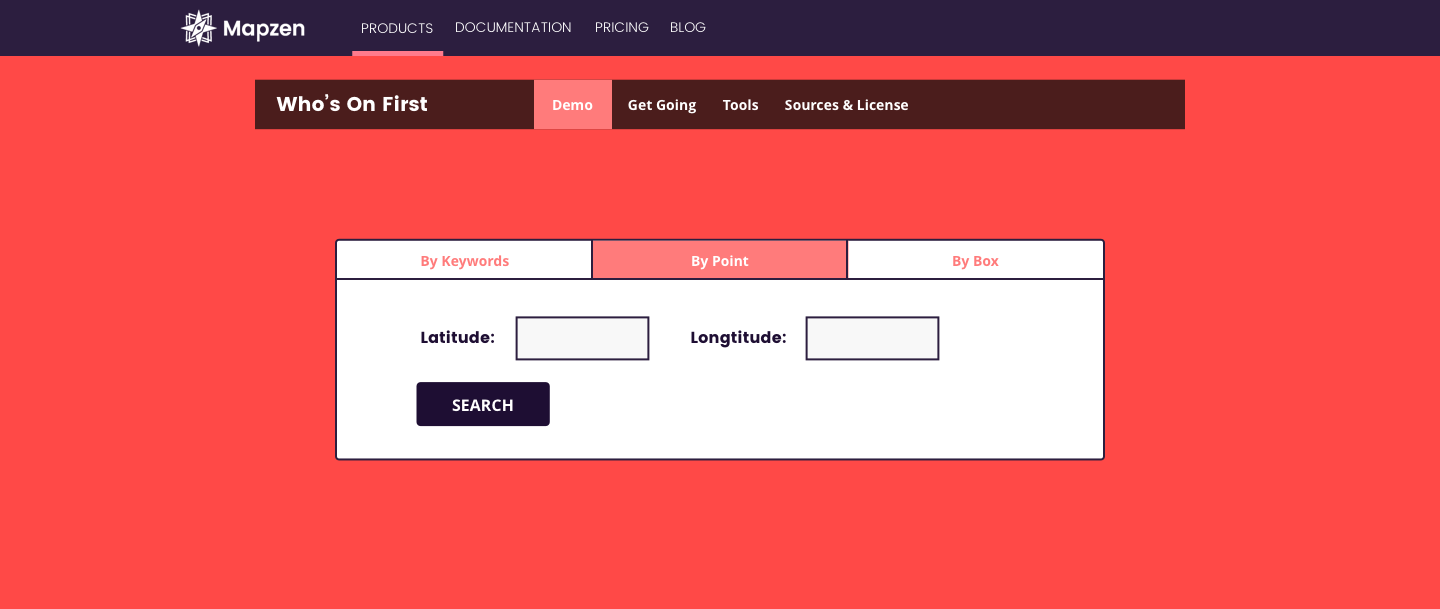This screenshot has height=609, width=1440.
Task: Focus the Latitude input field
Action: pyautogui.click(x=582, y=338)
